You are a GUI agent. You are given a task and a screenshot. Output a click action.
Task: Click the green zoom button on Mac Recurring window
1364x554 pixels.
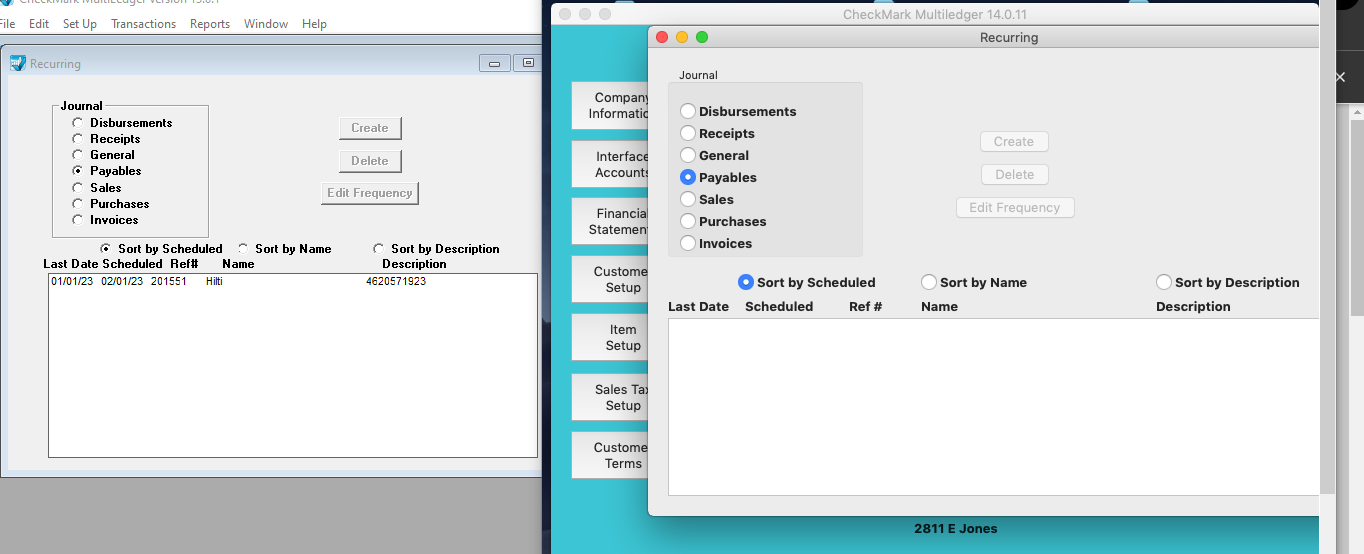click(x=702, y=37)
